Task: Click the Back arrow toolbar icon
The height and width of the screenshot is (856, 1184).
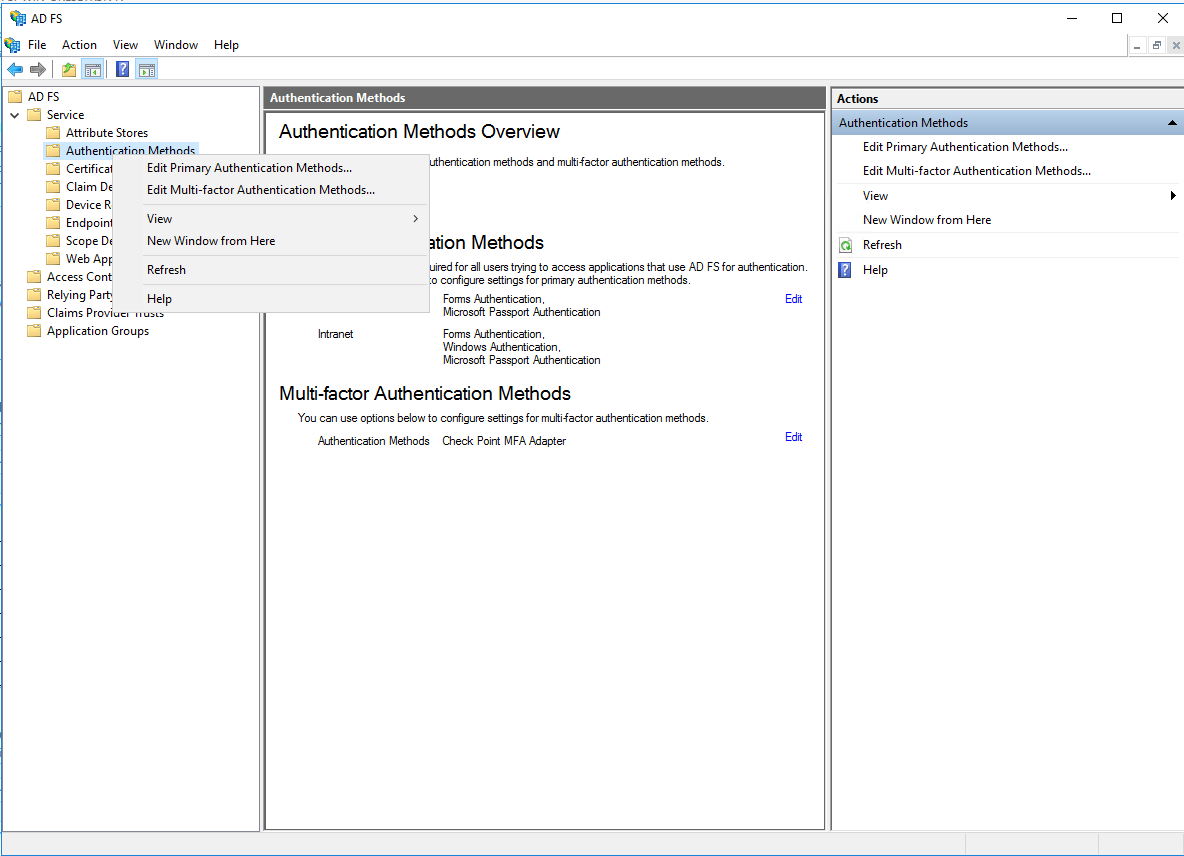Action: point(15,69)
